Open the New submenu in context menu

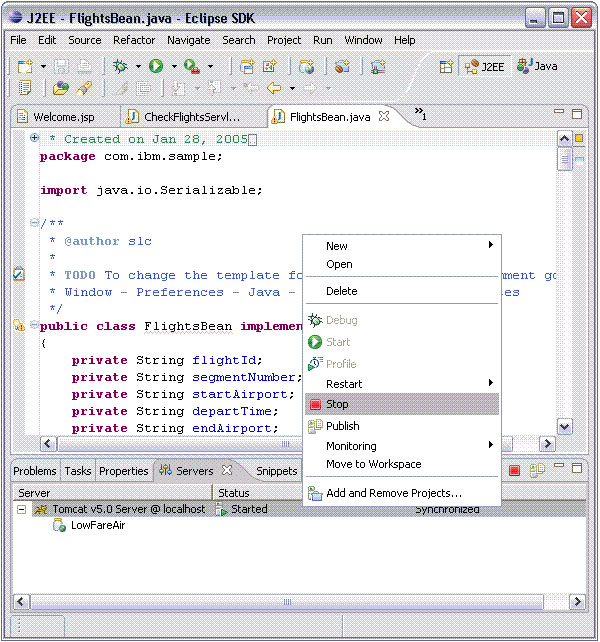click(402, 246)
